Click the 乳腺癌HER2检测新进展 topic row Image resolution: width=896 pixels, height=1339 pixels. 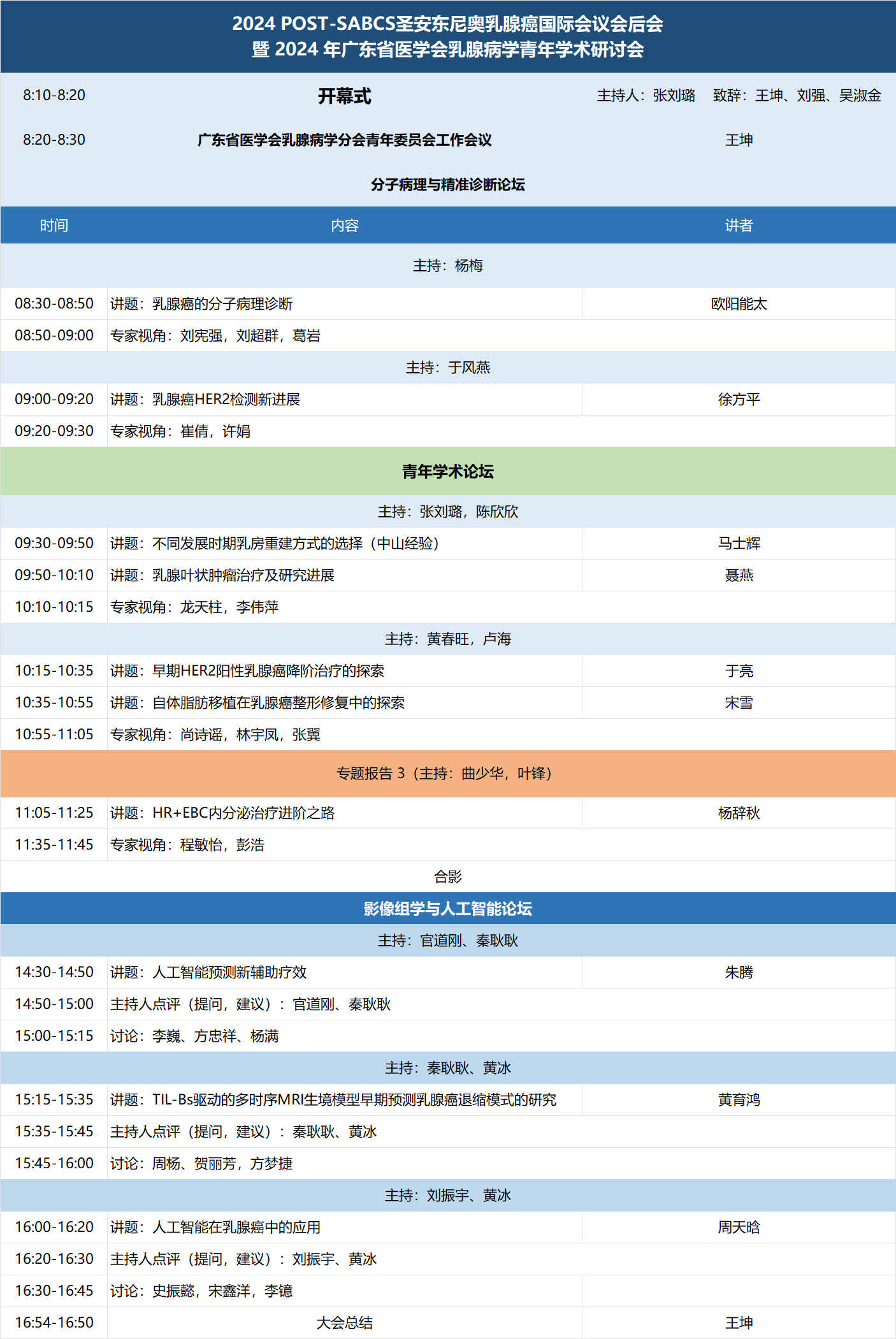[226, 400]
